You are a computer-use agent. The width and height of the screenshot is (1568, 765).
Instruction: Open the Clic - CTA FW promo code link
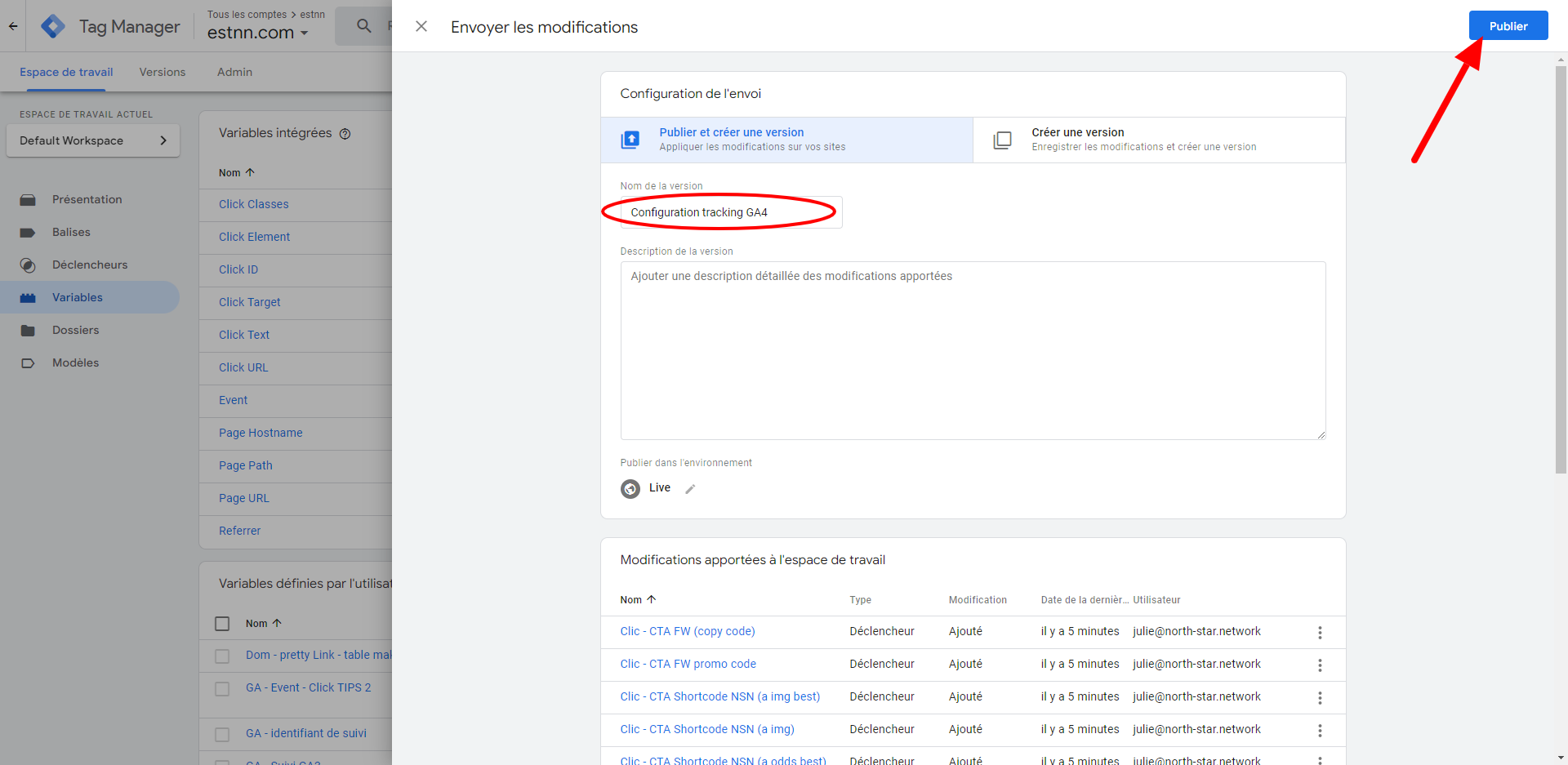click(688, 664)
